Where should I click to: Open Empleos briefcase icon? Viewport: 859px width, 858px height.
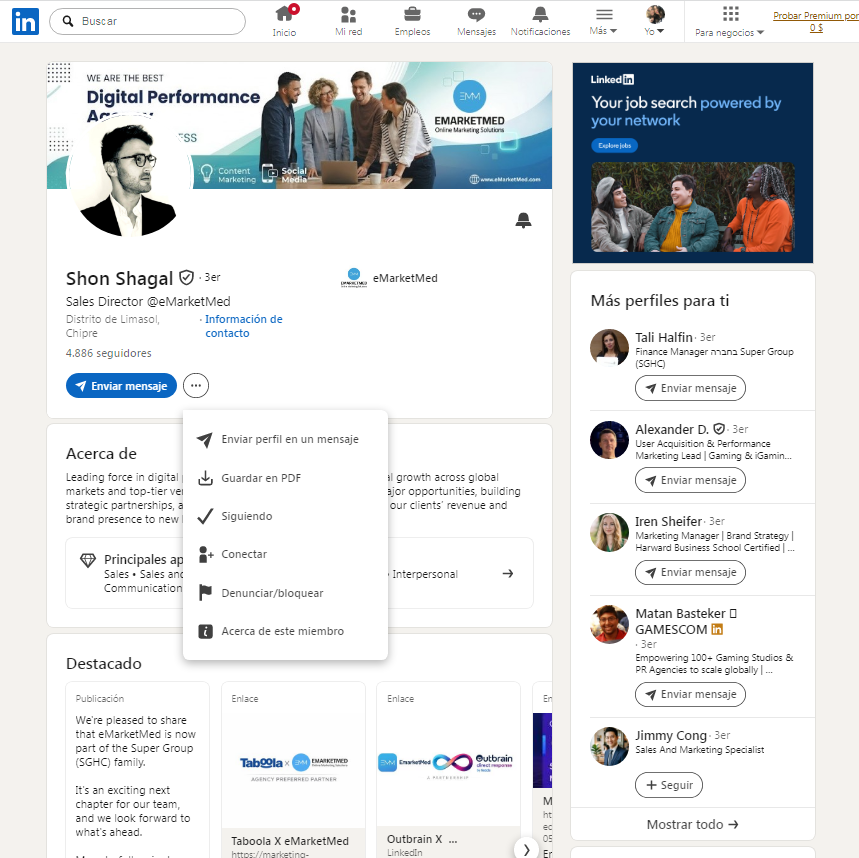[x=413, y=21]
